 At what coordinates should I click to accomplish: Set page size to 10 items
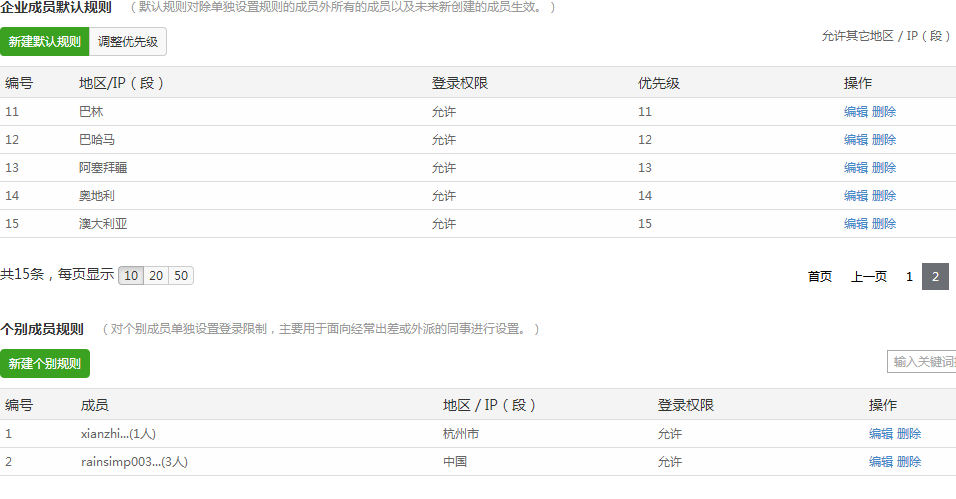(131, 275)
